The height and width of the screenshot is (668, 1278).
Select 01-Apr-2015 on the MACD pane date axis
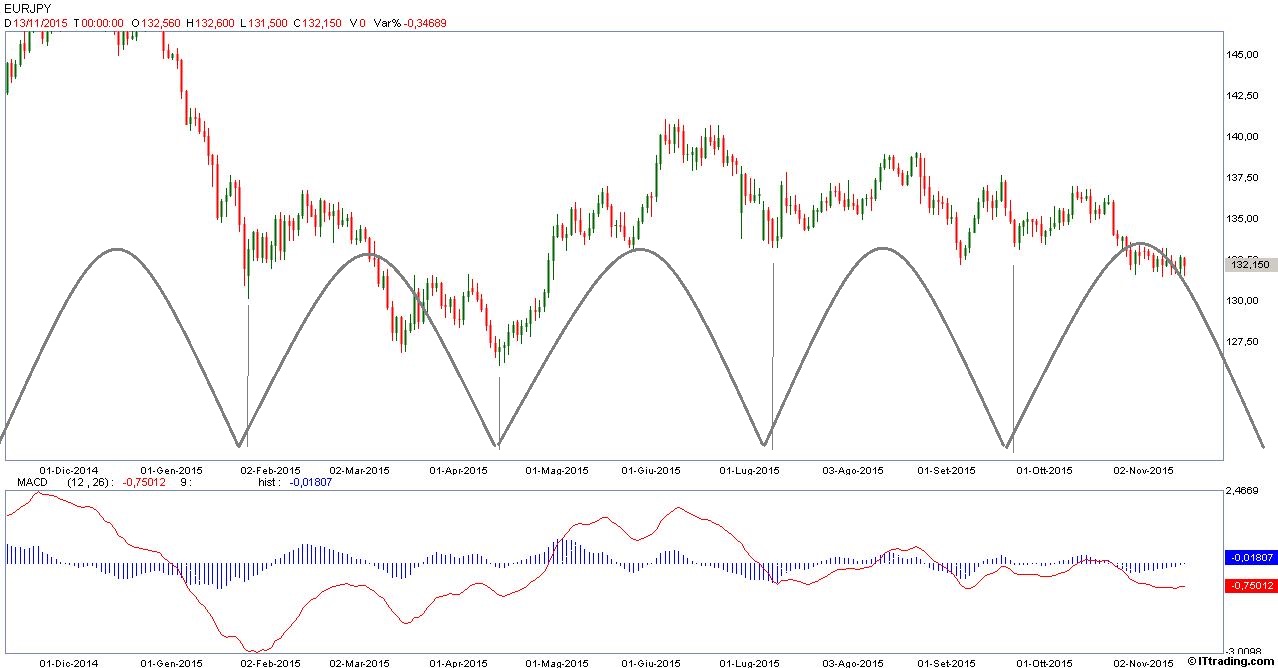click(x=458, y=662)
